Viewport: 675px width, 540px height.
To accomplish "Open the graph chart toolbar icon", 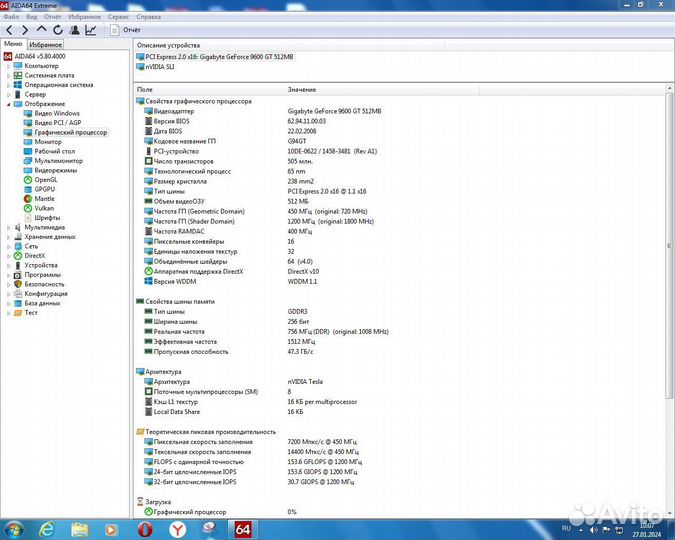I will click(x=91, y=30).
